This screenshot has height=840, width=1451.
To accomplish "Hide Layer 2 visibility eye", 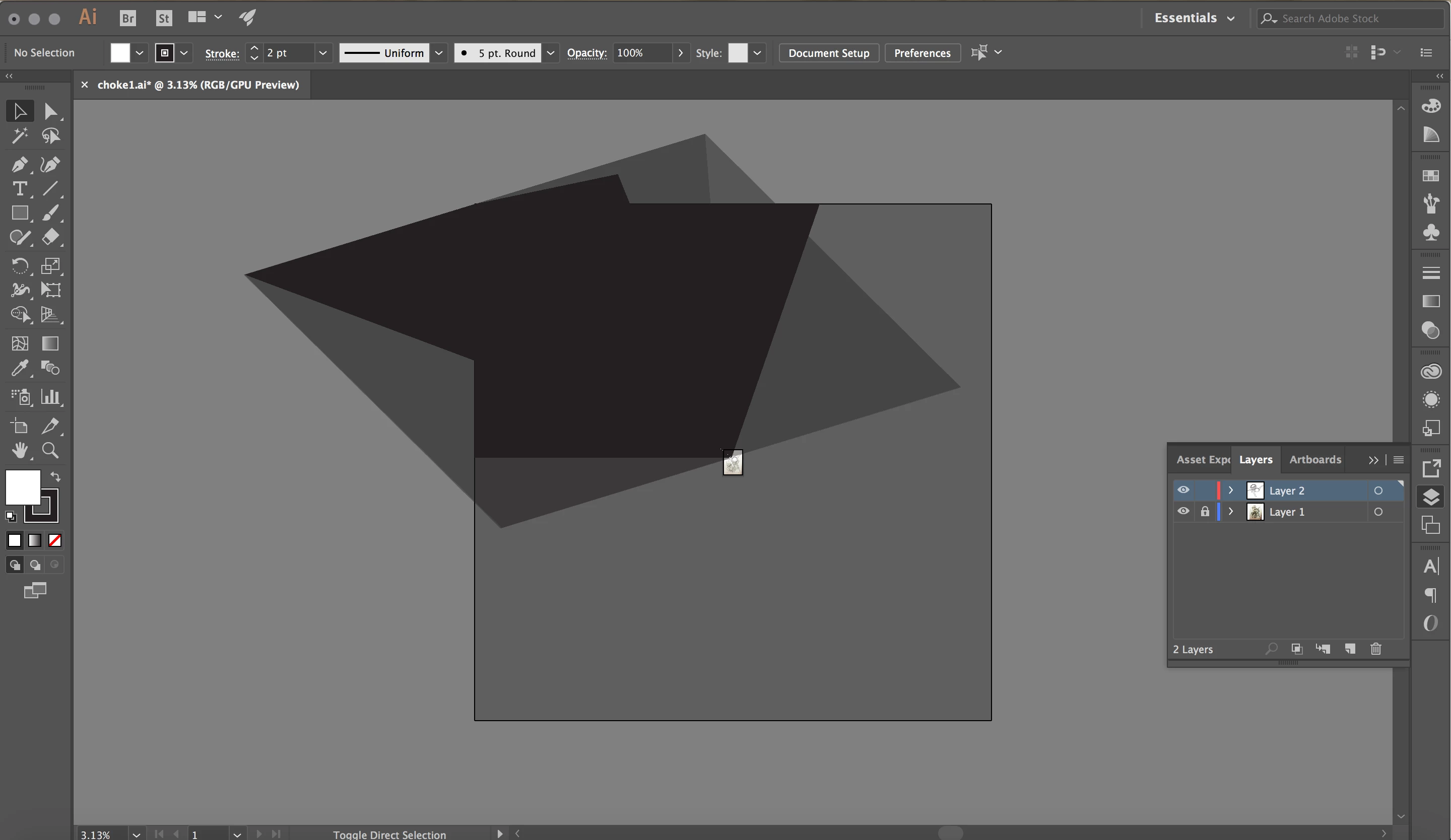I will 1183,490.
